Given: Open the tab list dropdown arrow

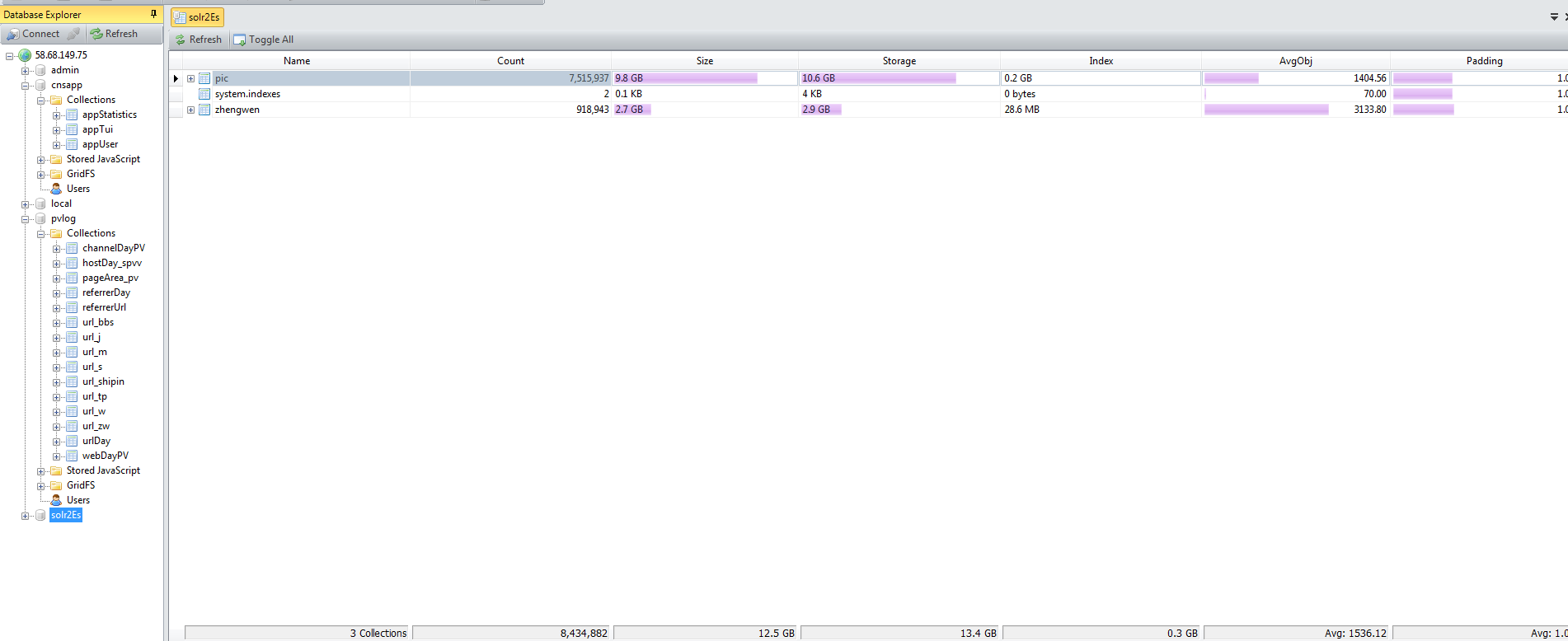Looking at the screenshot, I should (1554, 16).
